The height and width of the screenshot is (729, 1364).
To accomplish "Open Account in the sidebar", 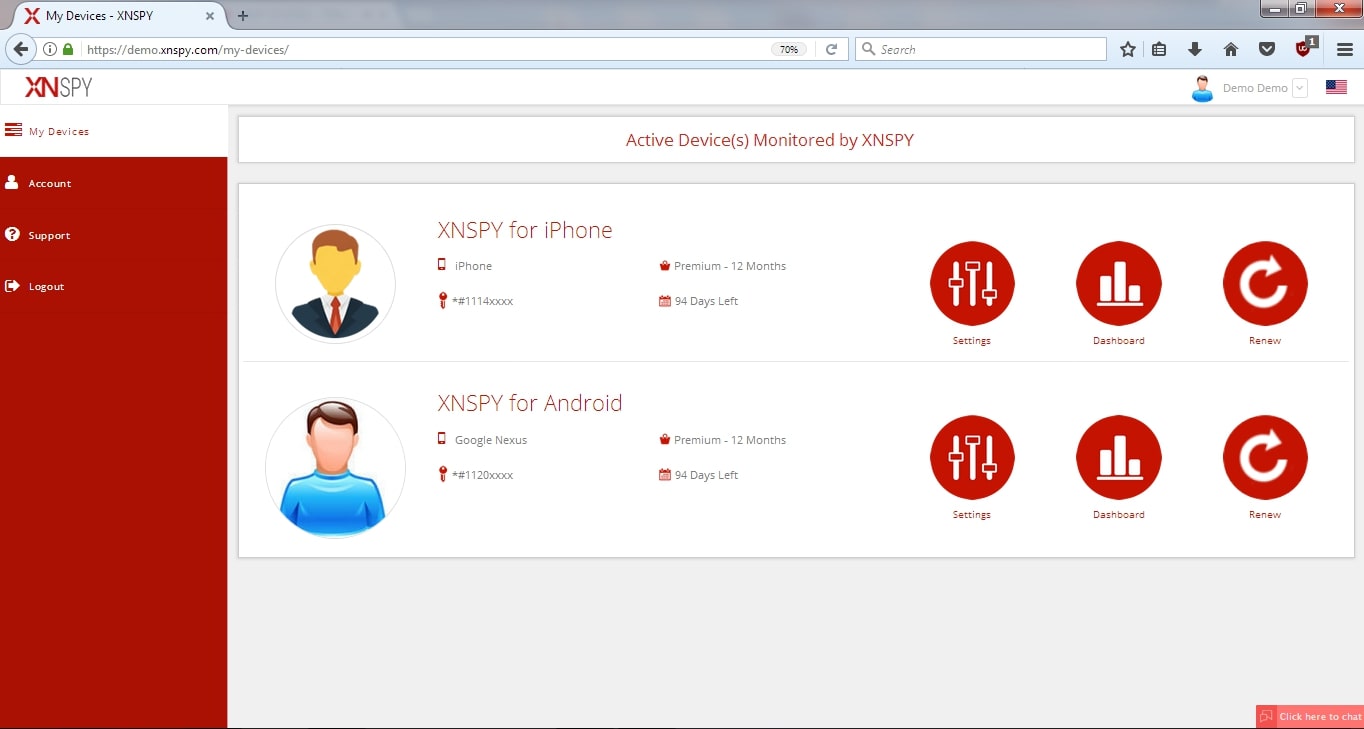I will [x=114, y=183].
